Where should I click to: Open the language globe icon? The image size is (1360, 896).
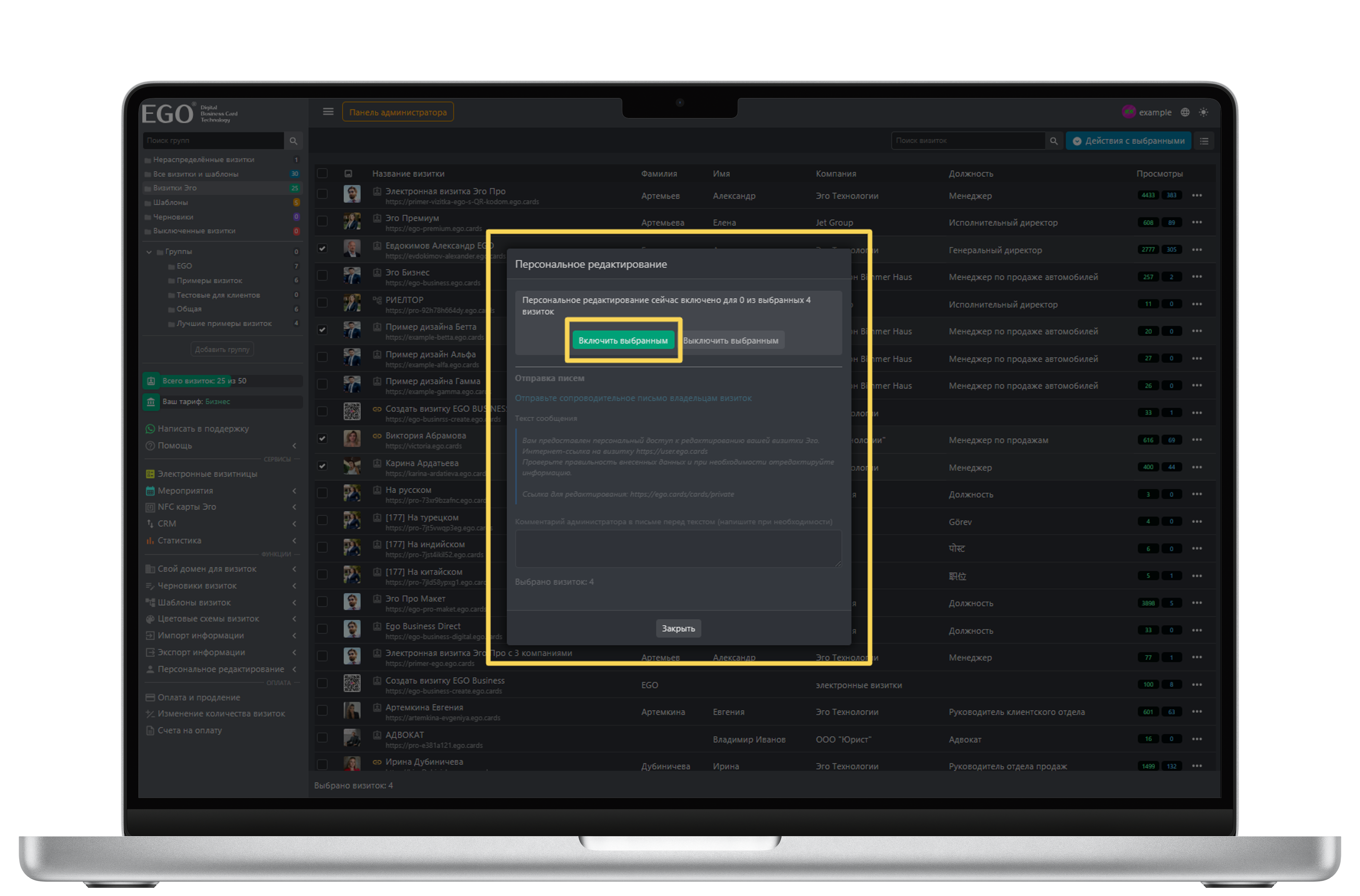click(1185, 112)
